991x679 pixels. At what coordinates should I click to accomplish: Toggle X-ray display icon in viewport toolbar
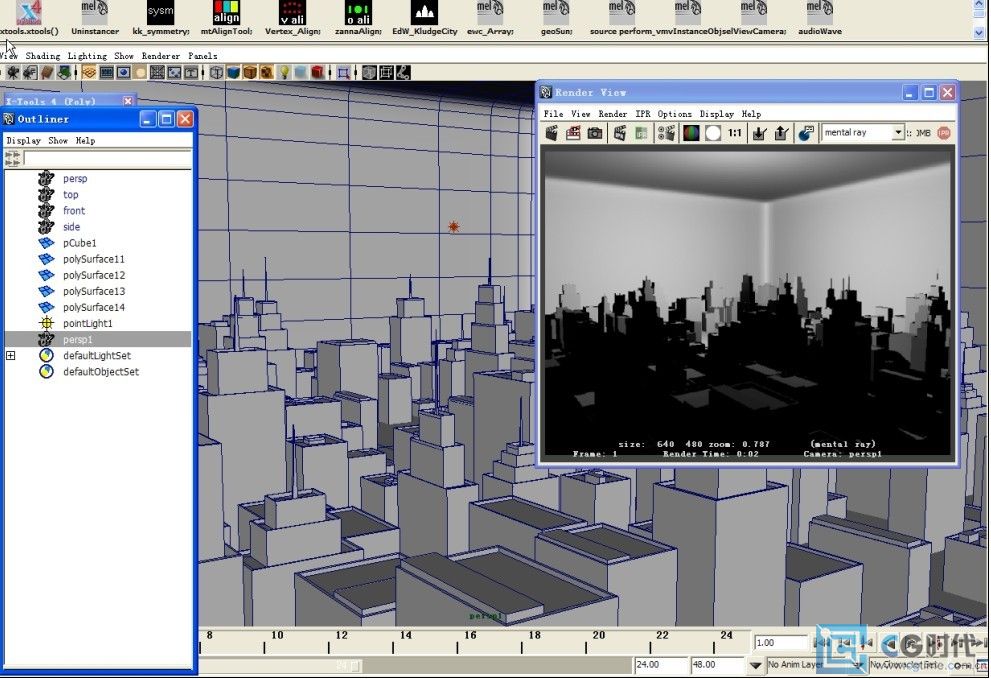(368, 73)
